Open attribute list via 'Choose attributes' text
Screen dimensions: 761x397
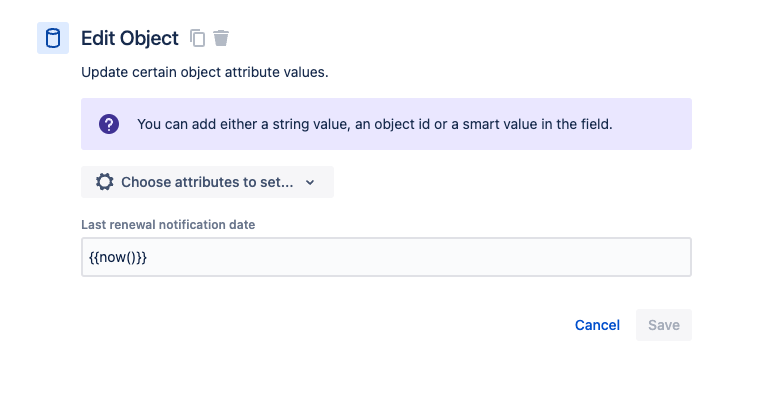pos(207,182)
